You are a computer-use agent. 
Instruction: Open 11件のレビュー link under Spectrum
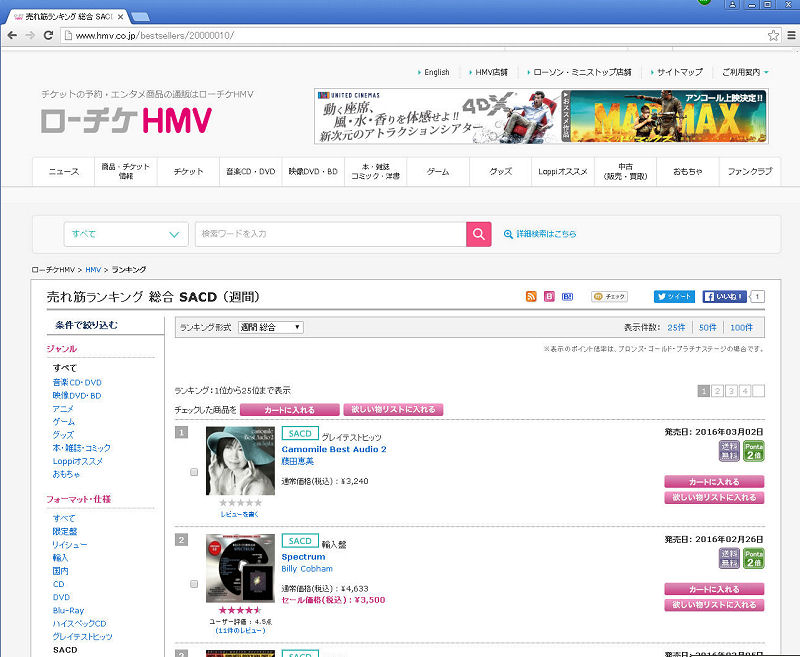[x=240, y=630]
